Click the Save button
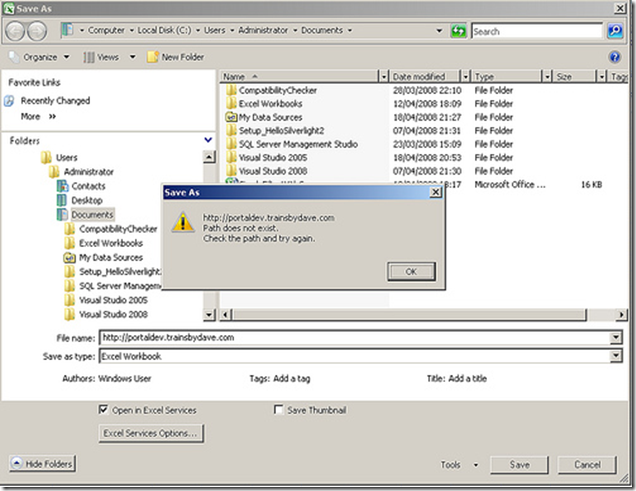Screen dimensions: 636x491 coord(519,465)
